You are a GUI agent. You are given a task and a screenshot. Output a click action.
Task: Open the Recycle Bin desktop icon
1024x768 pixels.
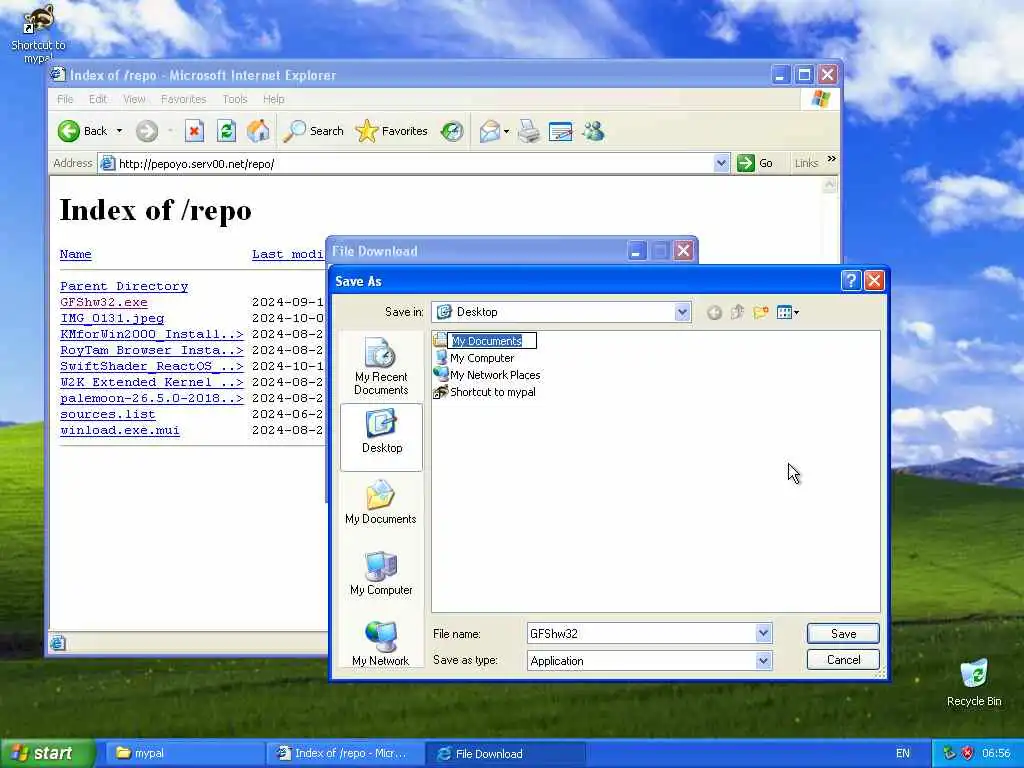pos(974,682)
